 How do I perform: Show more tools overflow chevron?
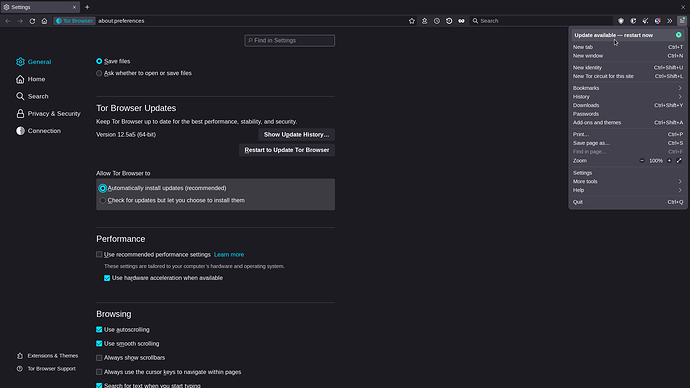(x=670, y=21)
